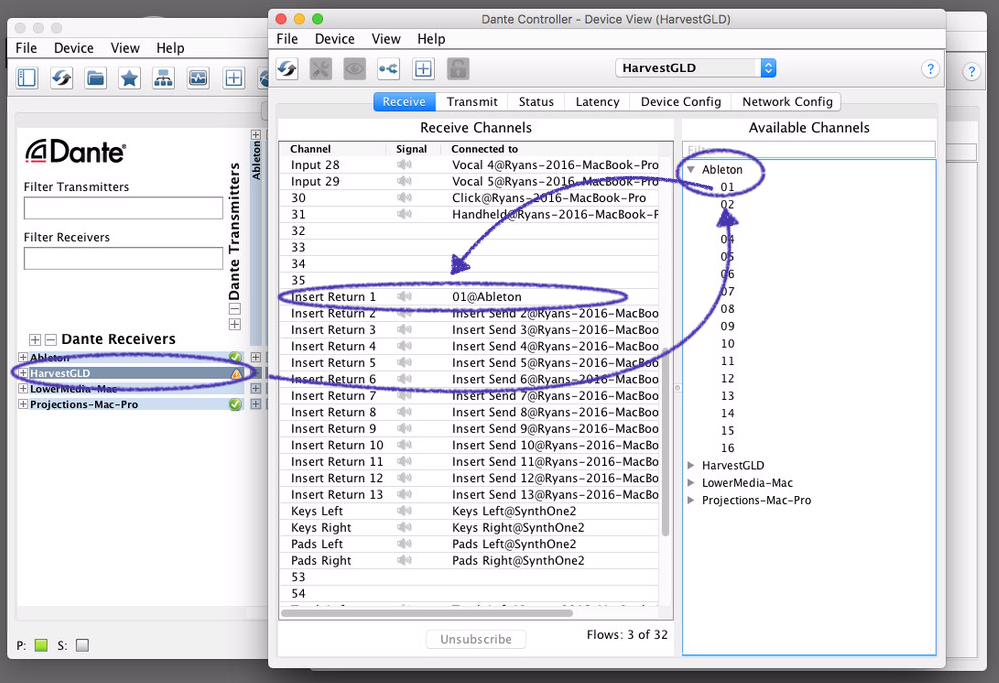Image resolution: width=999 pixels, height=683 pixels.
Task: Open the clock status monitor icon in Network View
Action: (198, 78)
